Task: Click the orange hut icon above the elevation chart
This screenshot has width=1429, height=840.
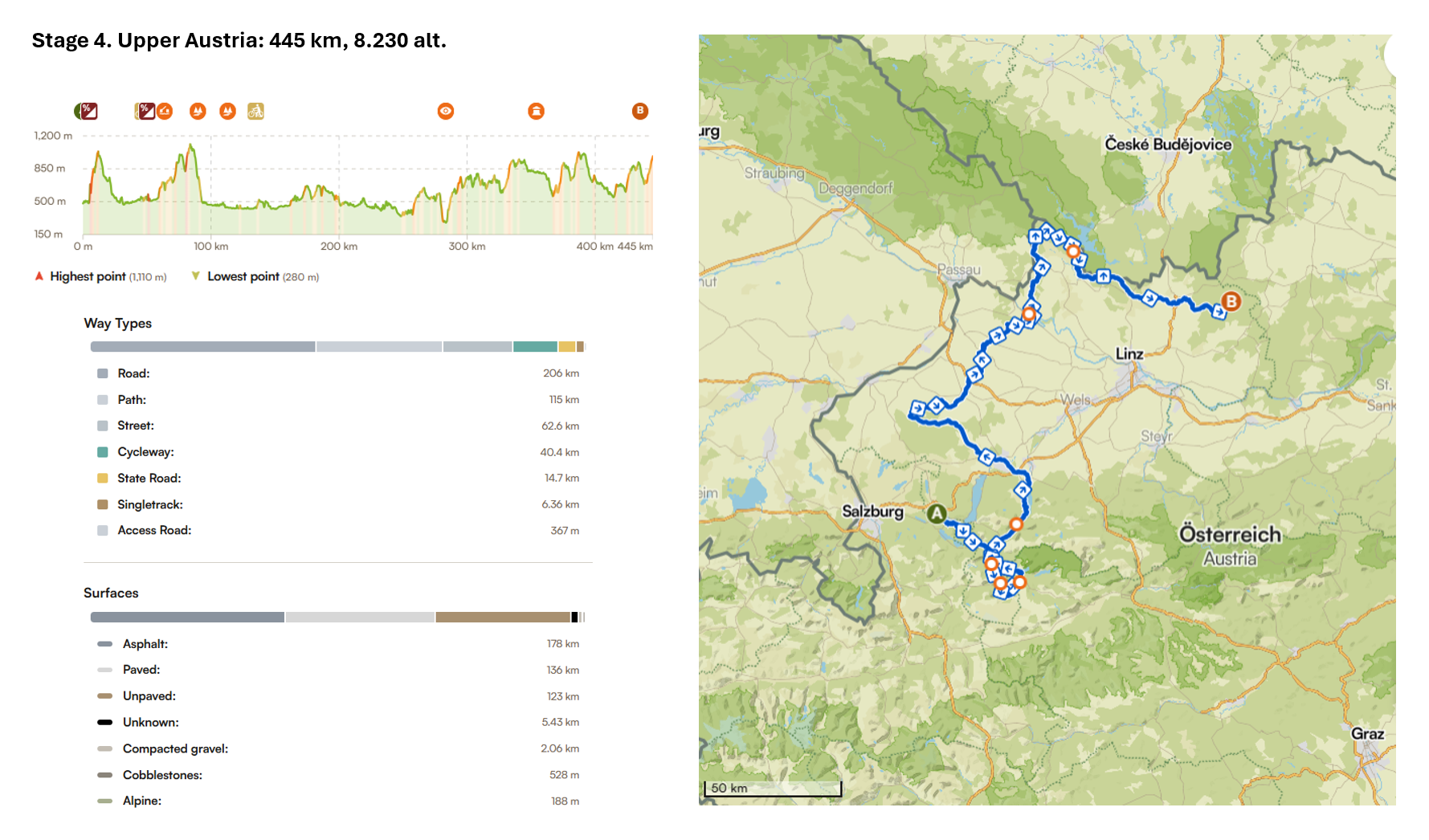Action: tap(165, 111)
